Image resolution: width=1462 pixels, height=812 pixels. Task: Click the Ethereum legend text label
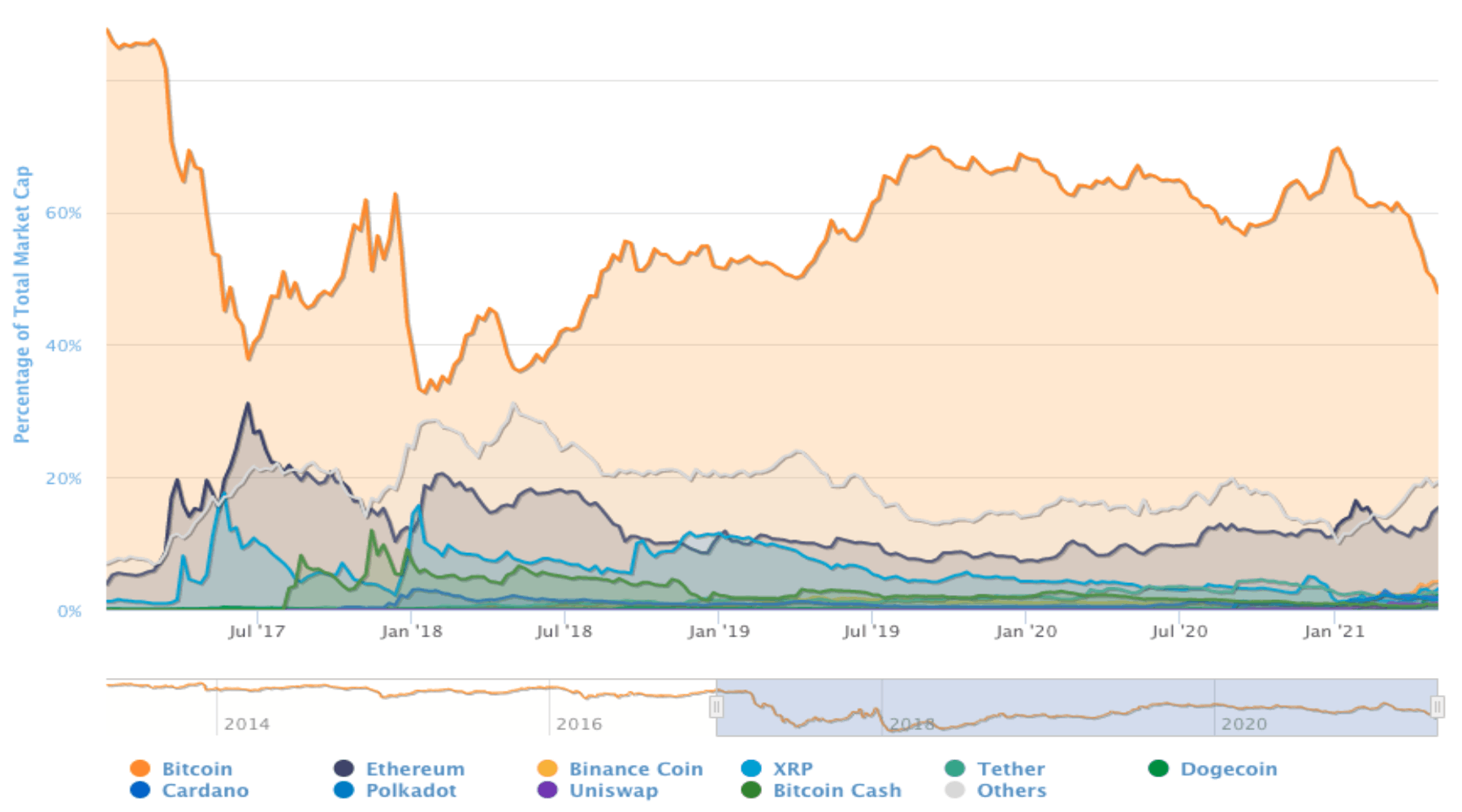[415, 768]
